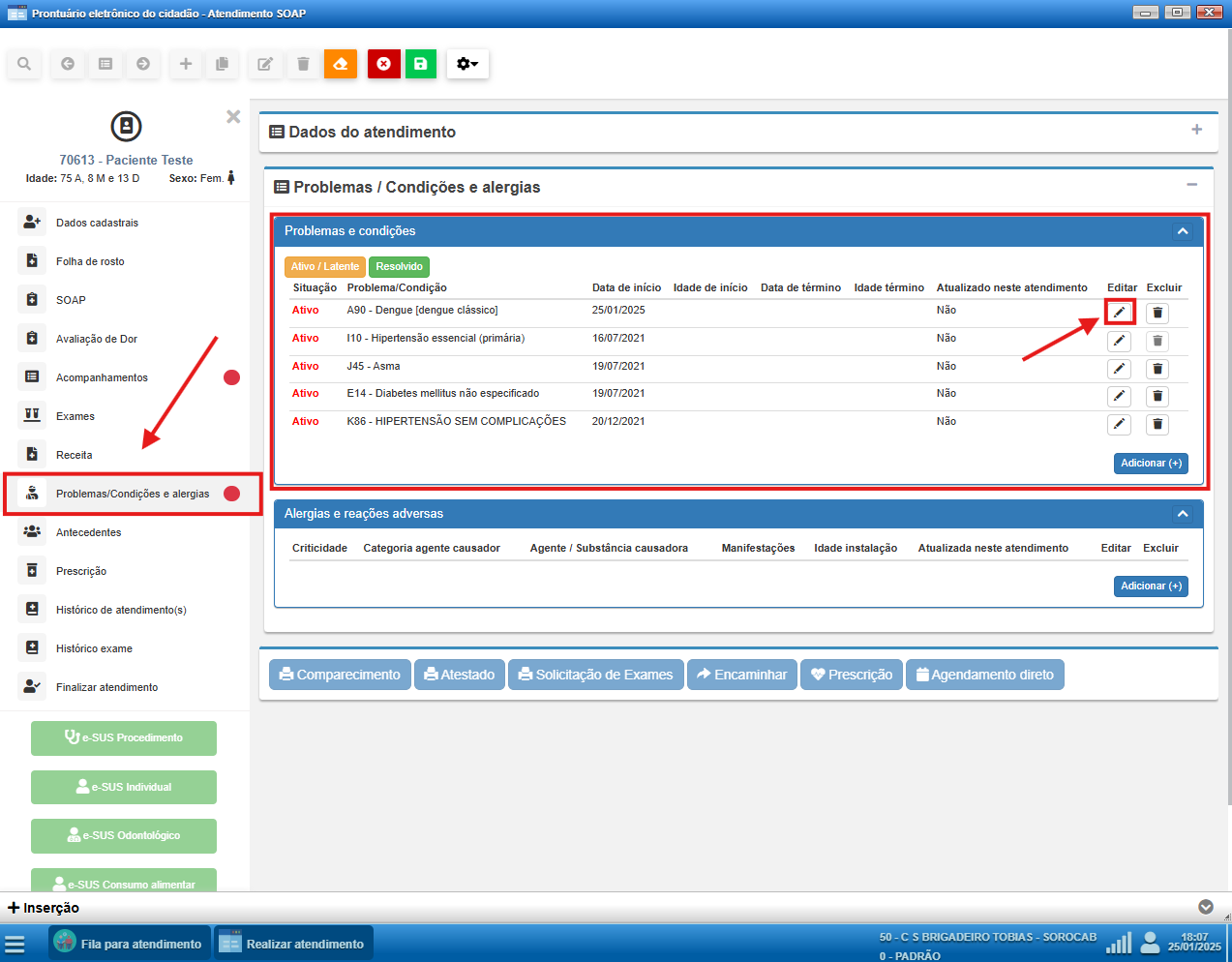Expand the Dados do atendimento section

click(x=1196, y=130)
